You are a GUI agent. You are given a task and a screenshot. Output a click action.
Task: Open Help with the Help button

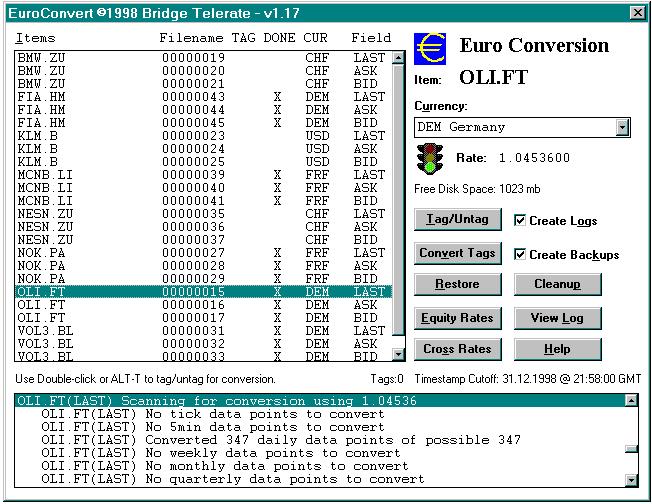coord(557,350)
